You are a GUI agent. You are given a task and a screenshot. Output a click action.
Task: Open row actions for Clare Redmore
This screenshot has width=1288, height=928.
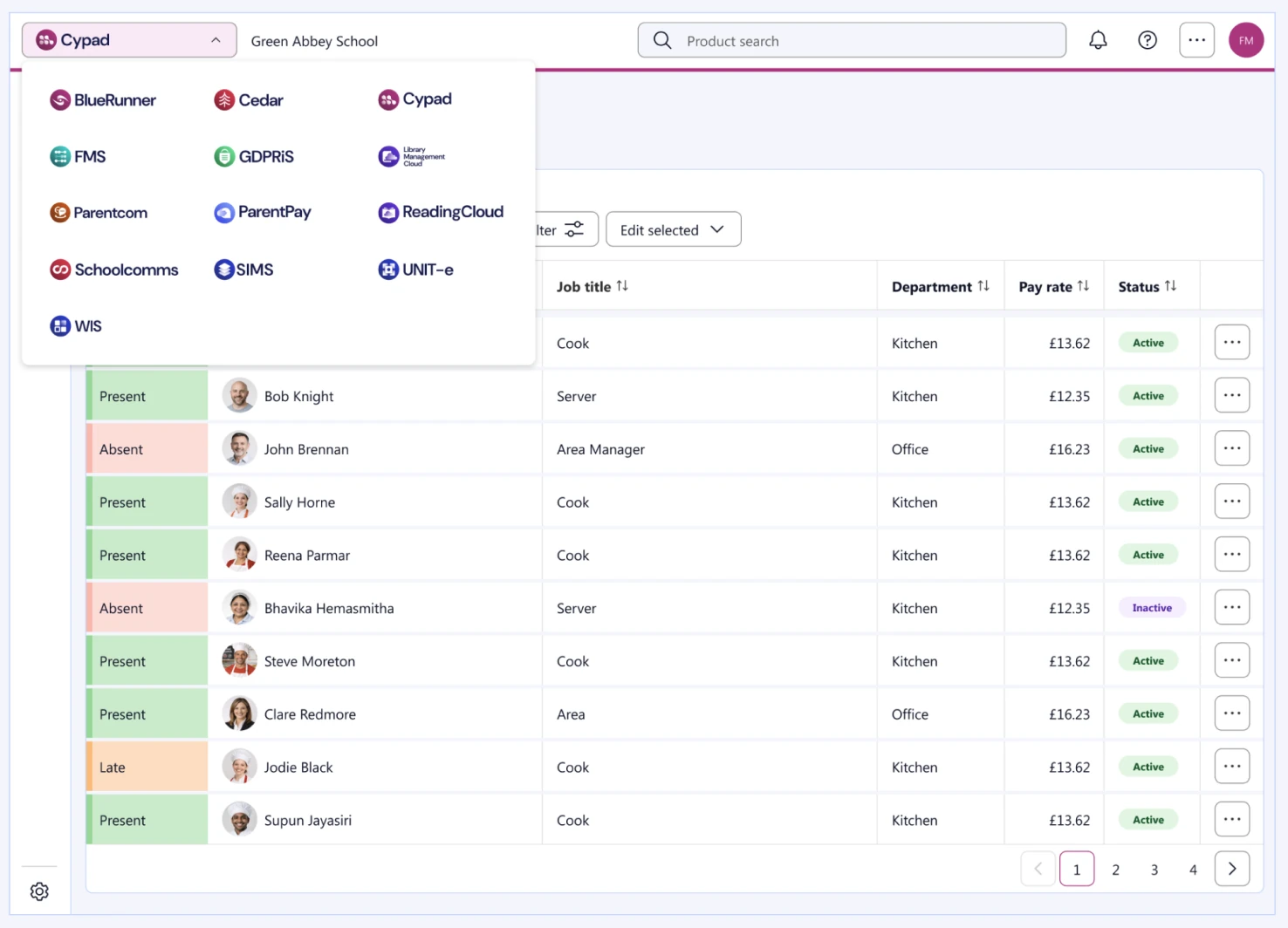coord(1232,713)
